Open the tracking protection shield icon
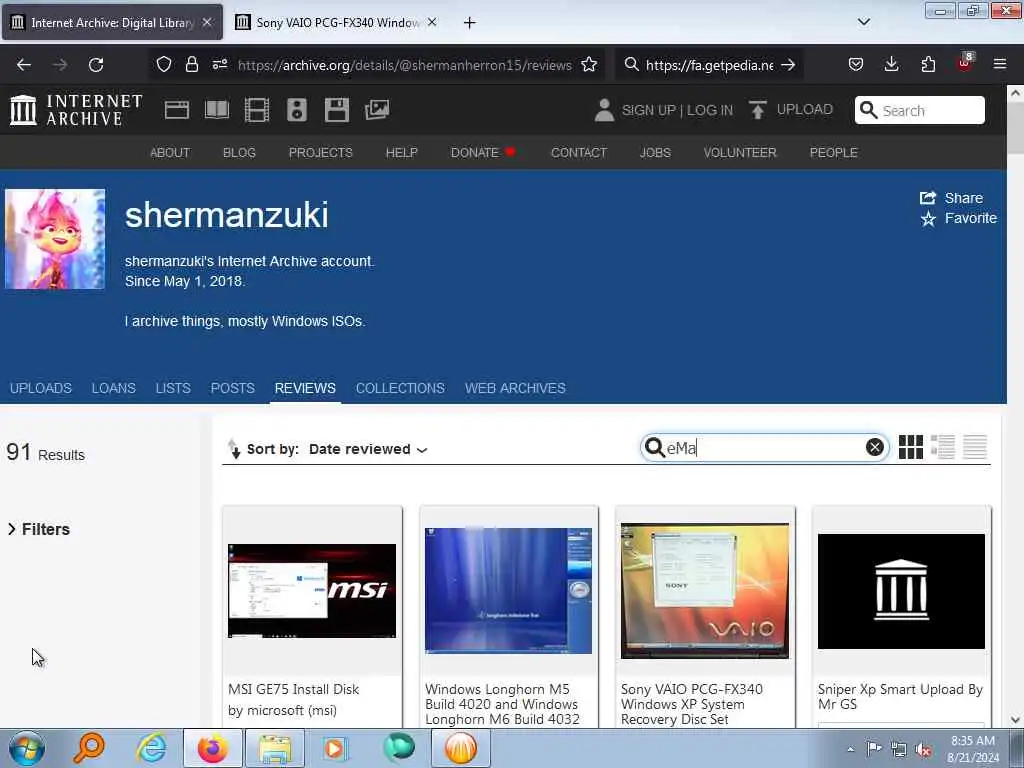1024x768 pixels. (164, 65)
